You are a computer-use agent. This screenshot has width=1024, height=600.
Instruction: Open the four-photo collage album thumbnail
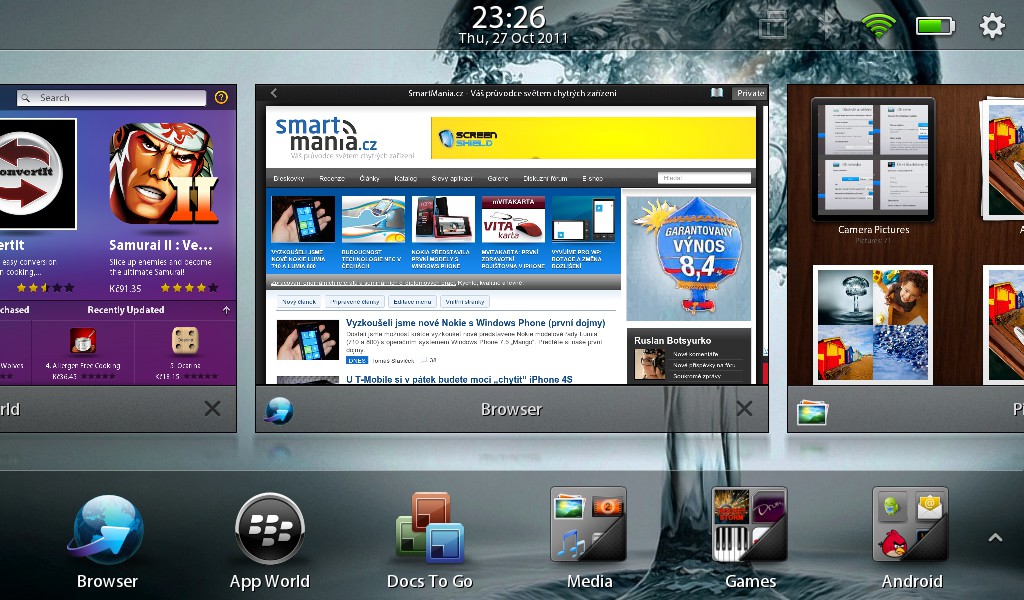coord(872,324)
